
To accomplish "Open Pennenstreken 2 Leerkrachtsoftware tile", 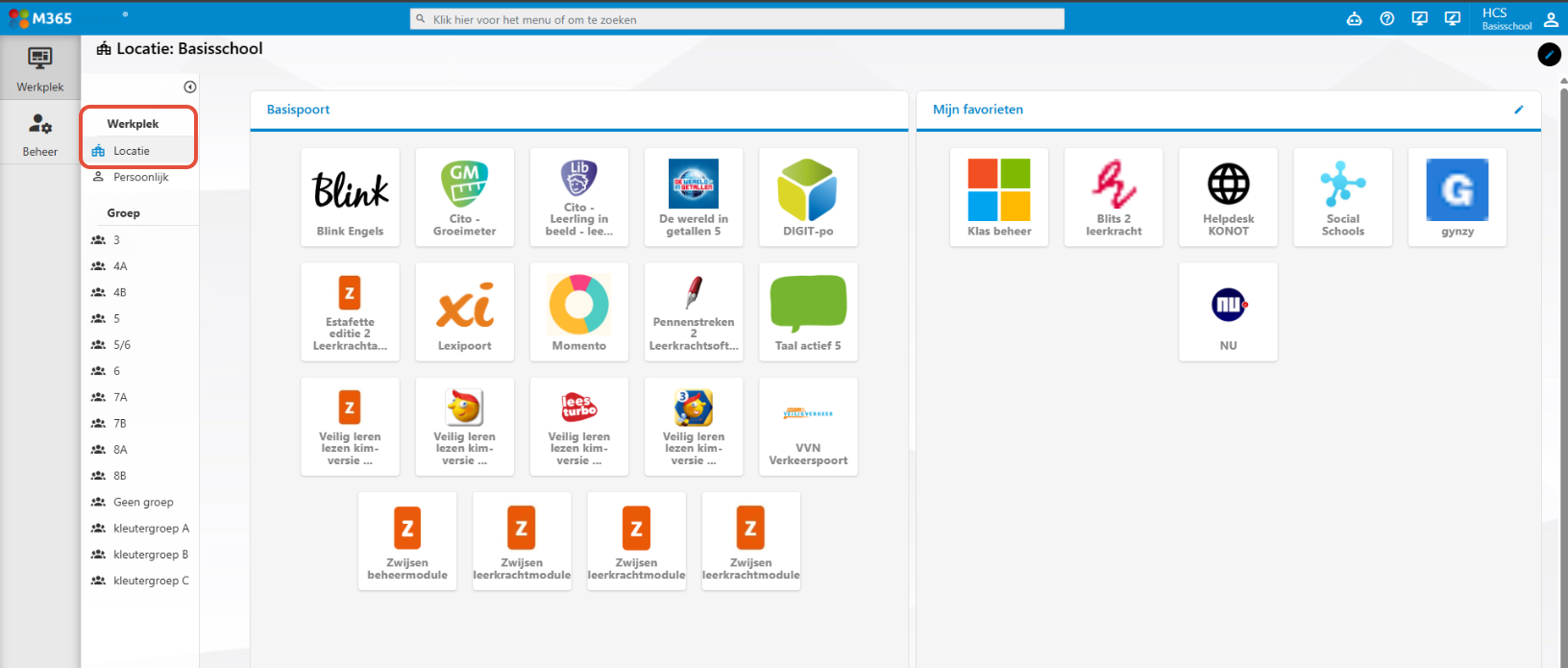I will coord(693,311).
